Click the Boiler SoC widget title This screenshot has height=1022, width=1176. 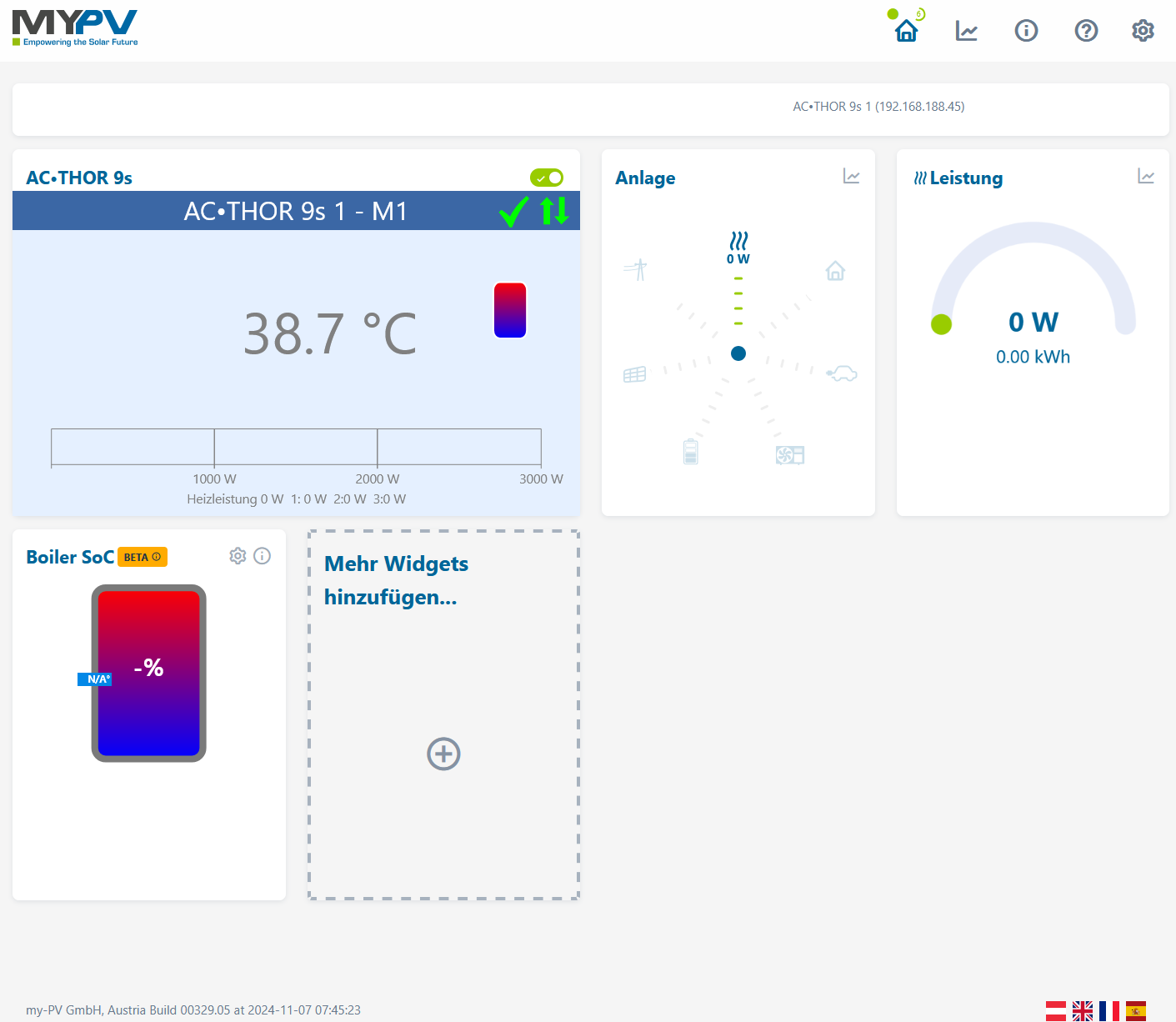(70, 557)
